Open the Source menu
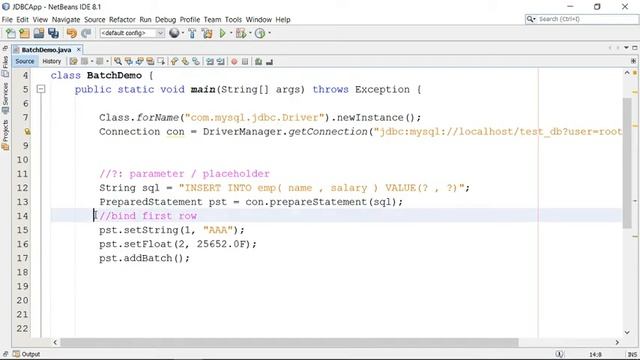The height and width of the screenshot is (360, 640). click(95, 20)
